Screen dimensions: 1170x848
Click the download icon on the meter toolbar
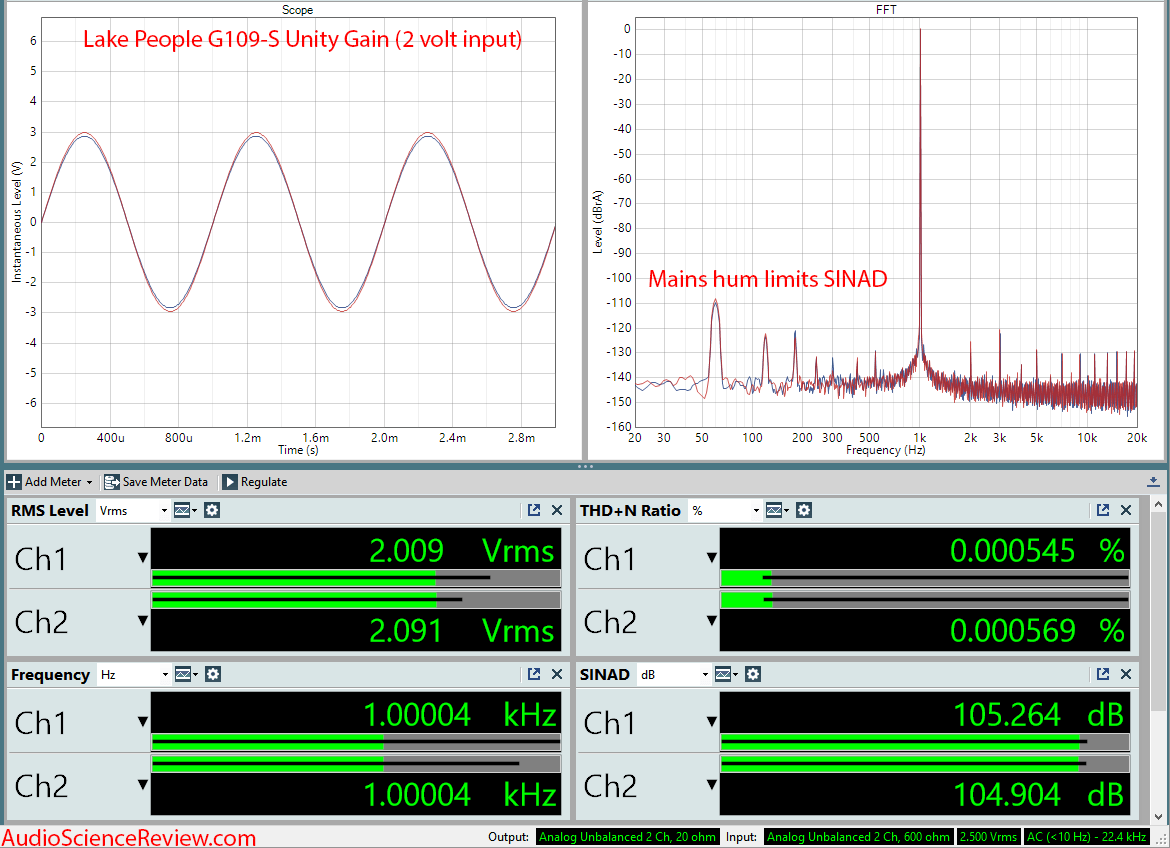point(1153,482)
